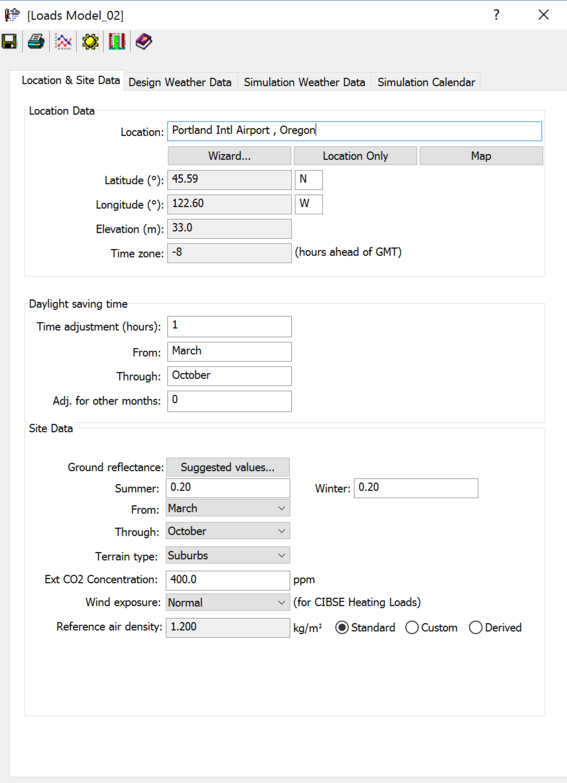
Task: Open the weather graph chart icon
Action: tap(63, 41)
